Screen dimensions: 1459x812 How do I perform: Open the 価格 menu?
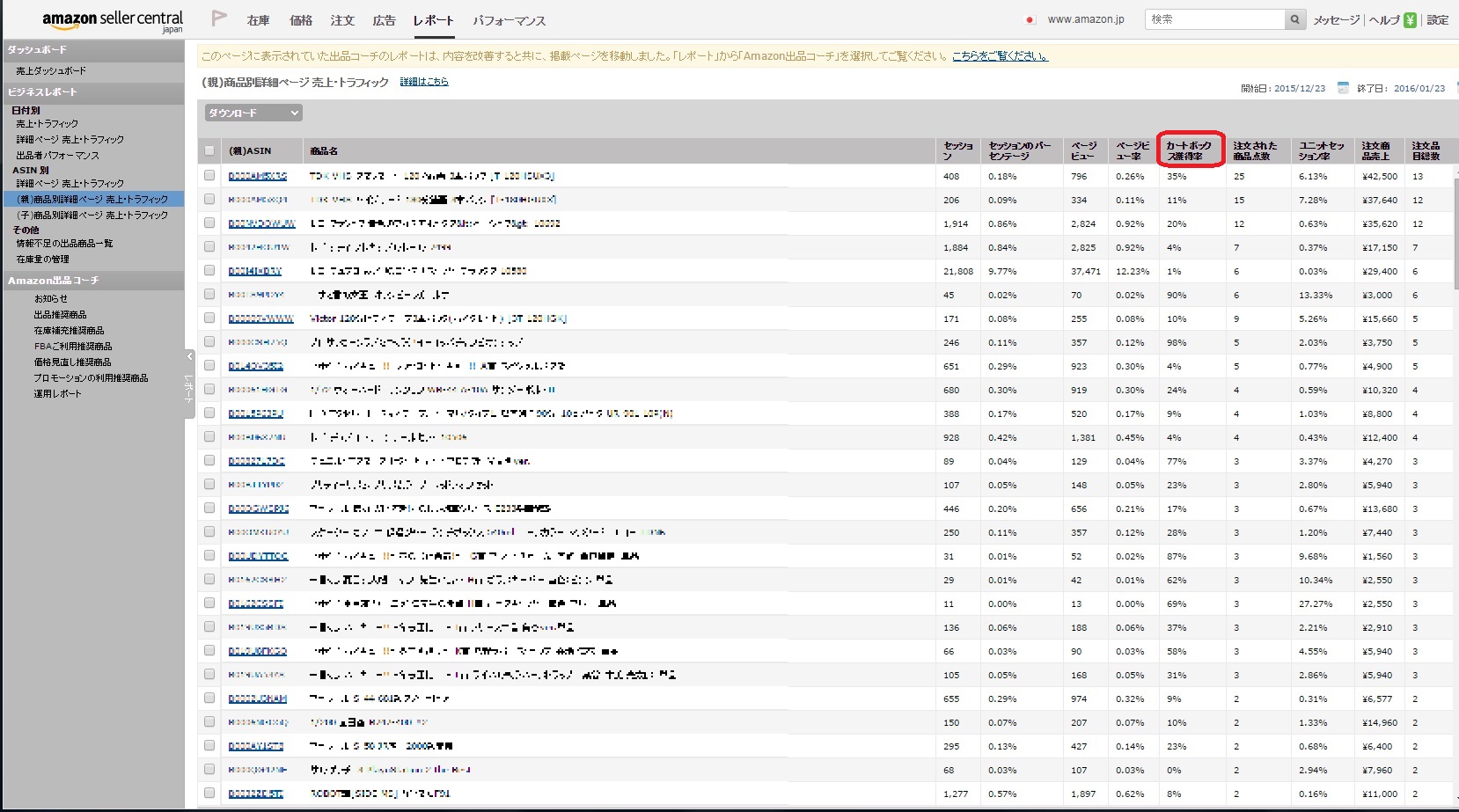[x=301, y=20]
